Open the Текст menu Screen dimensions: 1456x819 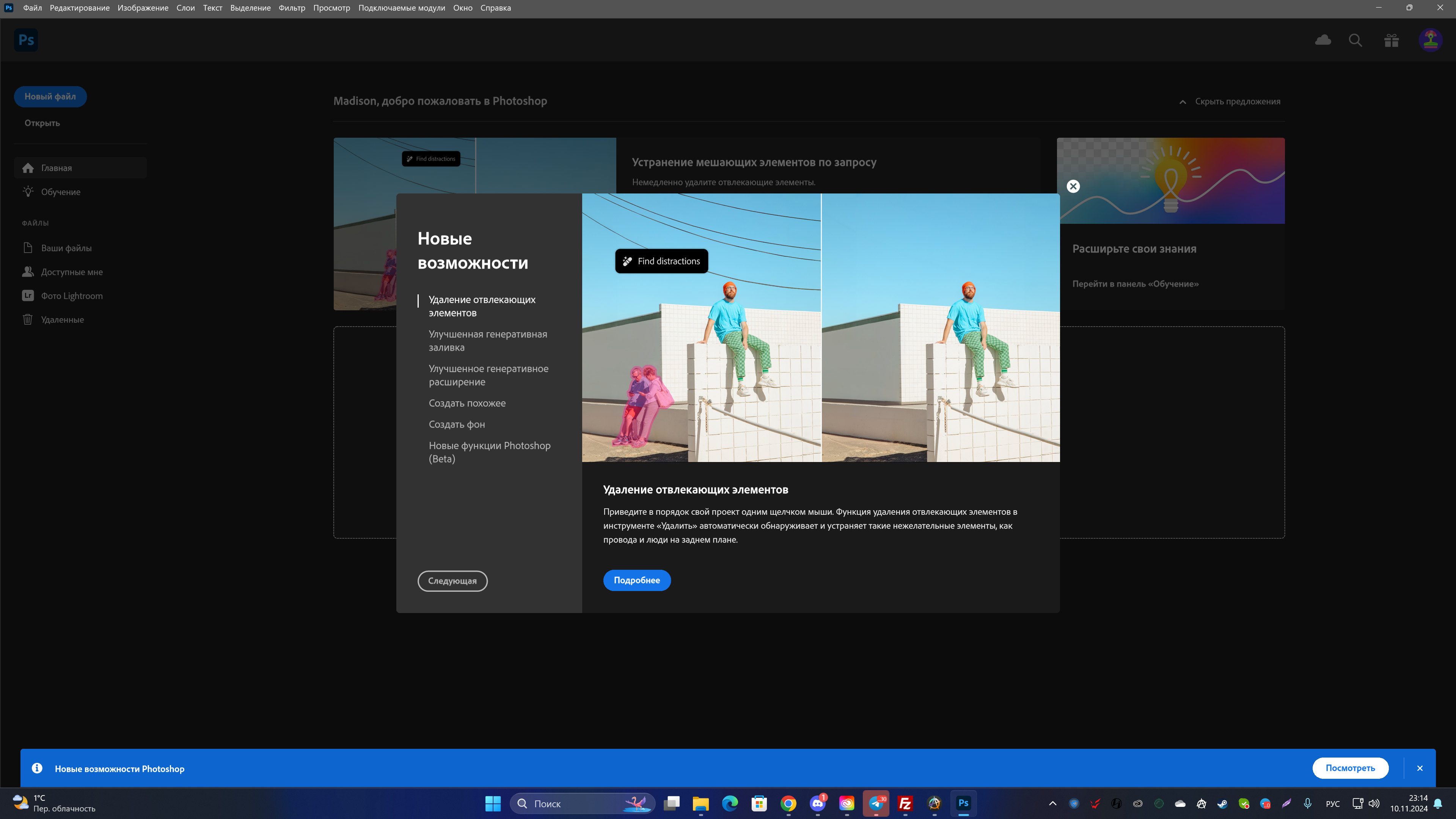point(212,8)
